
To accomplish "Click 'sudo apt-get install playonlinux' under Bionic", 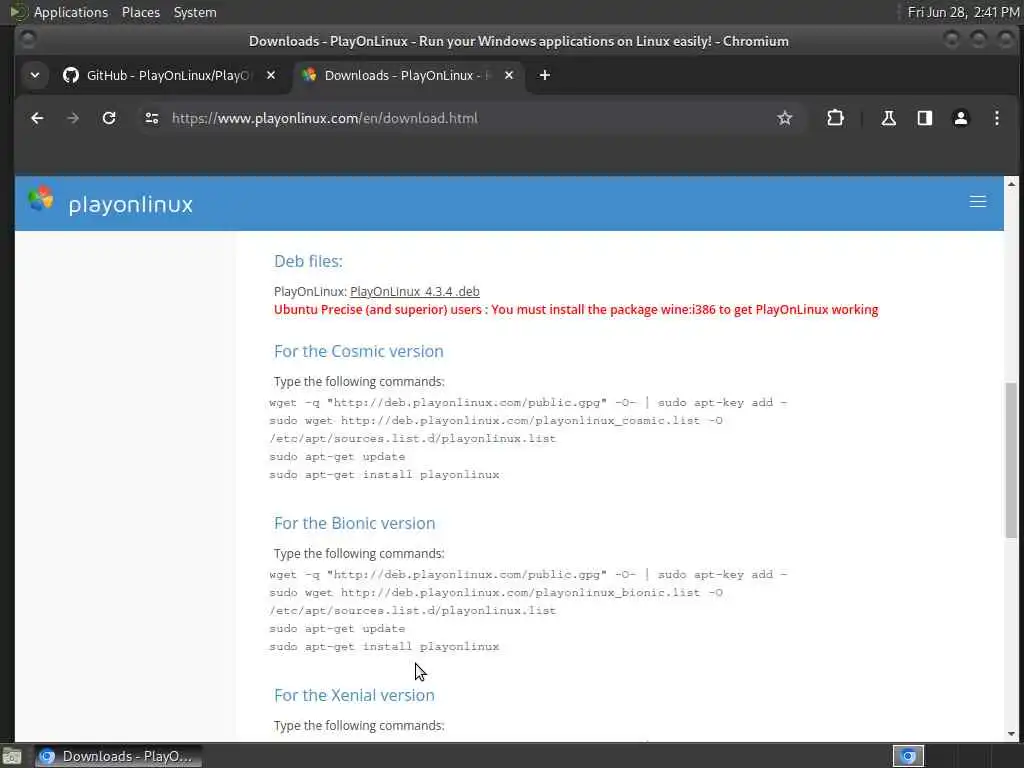I will point(384,647).
